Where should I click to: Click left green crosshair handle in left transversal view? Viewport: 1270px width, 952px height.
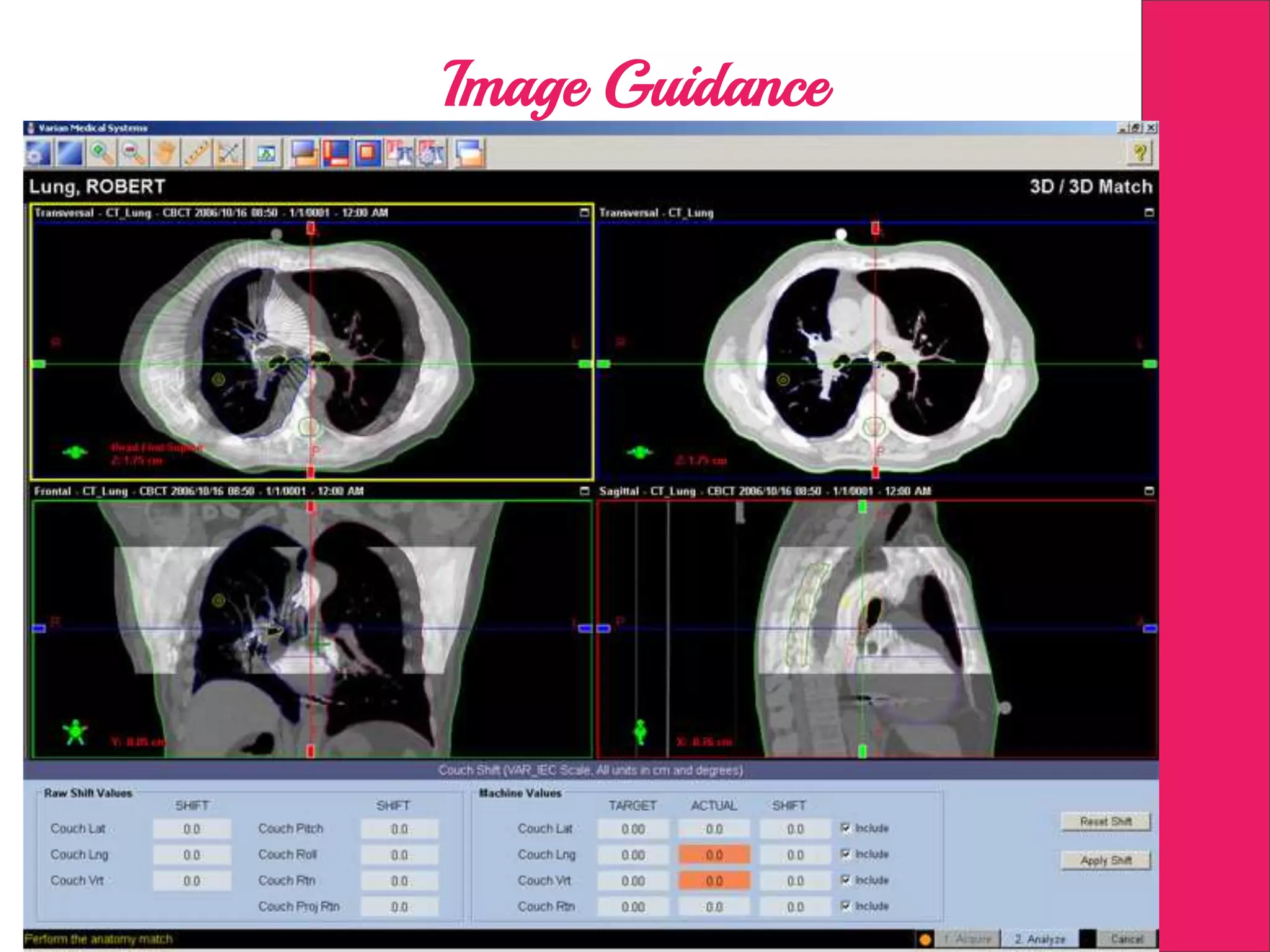pyautogui.click(x=38, y=364)
